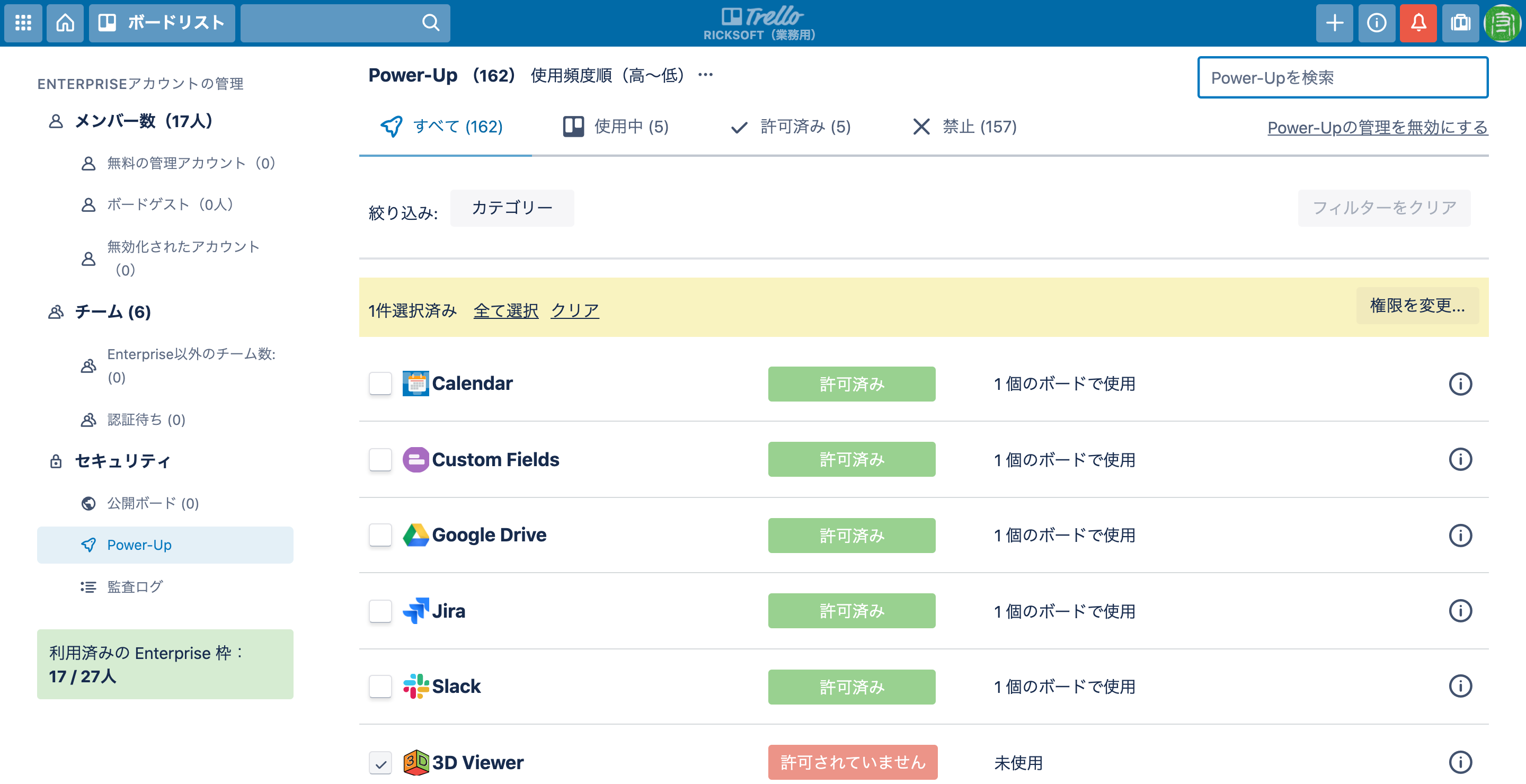
Task: Open 監査ログ sidebar item
Action: (122, 587)
